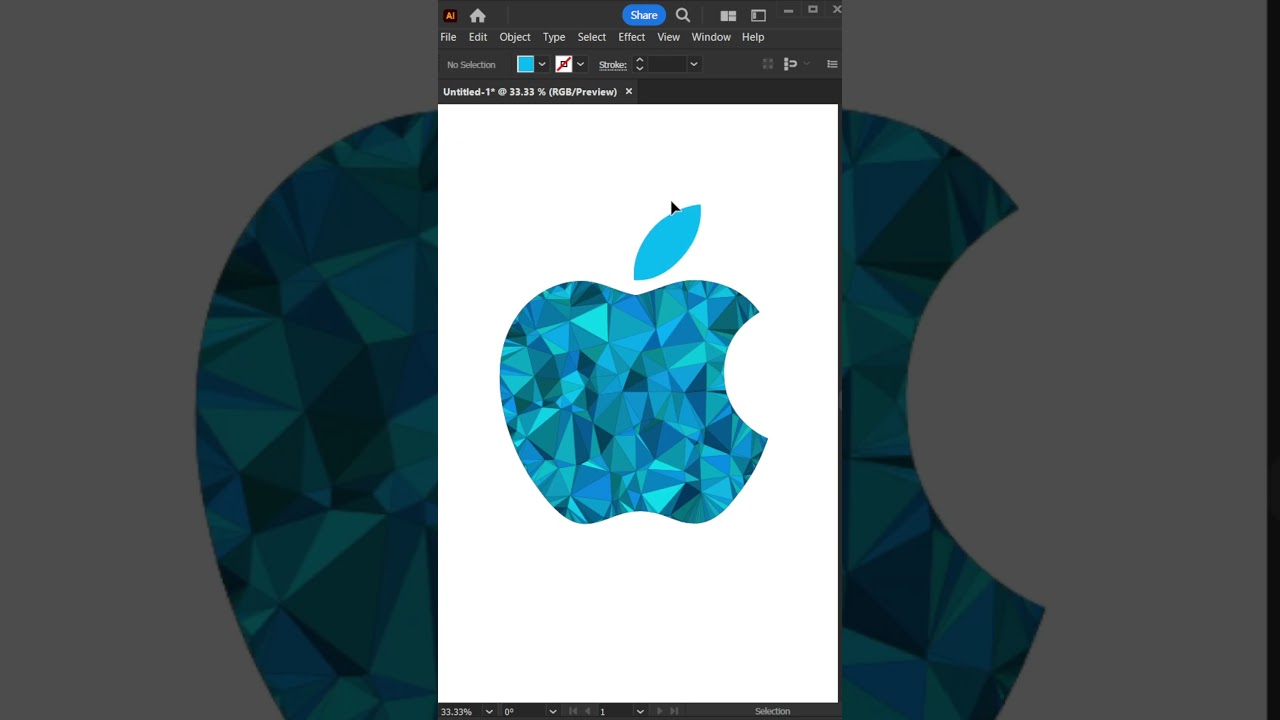The image size is (1280, 720).
Task: Expand the zoom level dropdown
Action: (489, 711)
